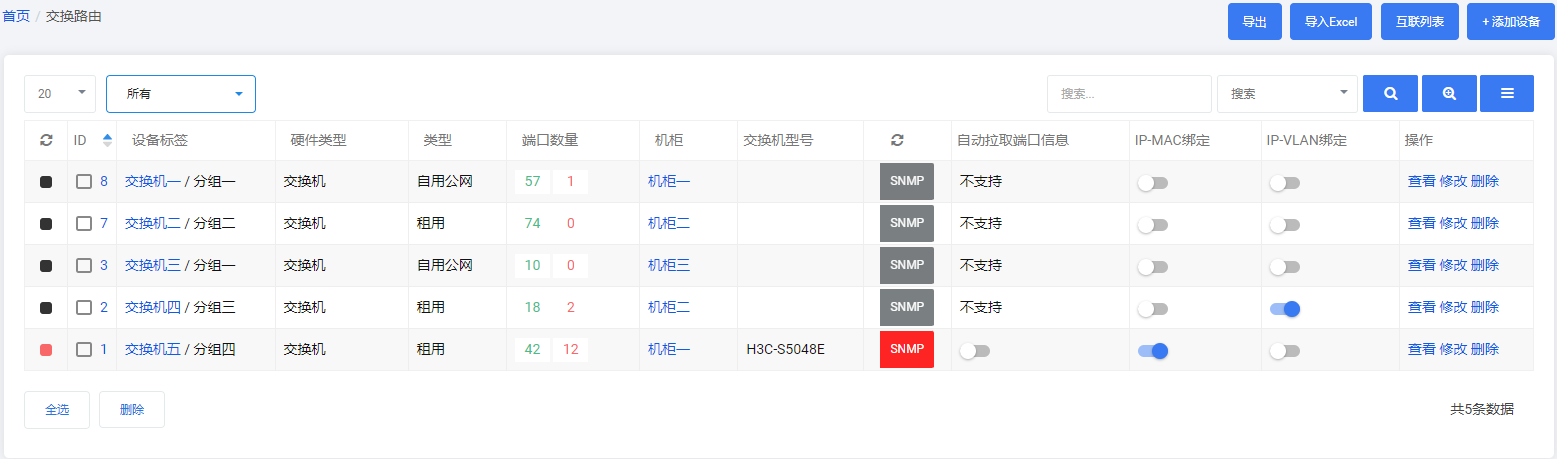Screen dimensions: 1557x459
Task: Click red status square of 交换机五
Action: pyautogui.click(x=46, y=350)
